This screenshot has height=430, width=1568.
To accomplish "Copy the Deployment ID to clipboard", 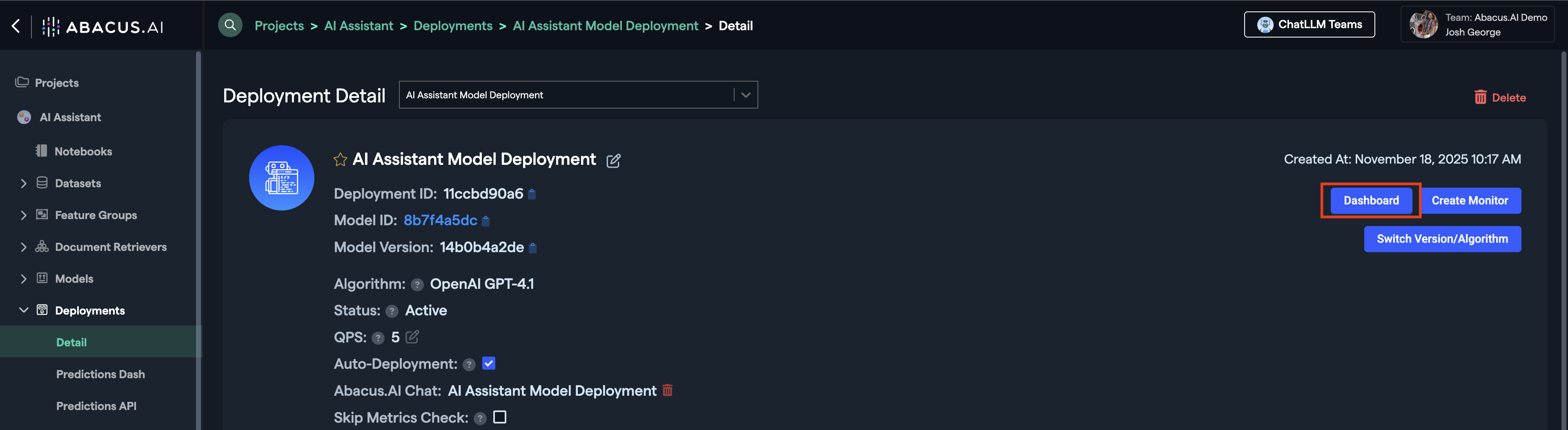I will tap(531, 194).
